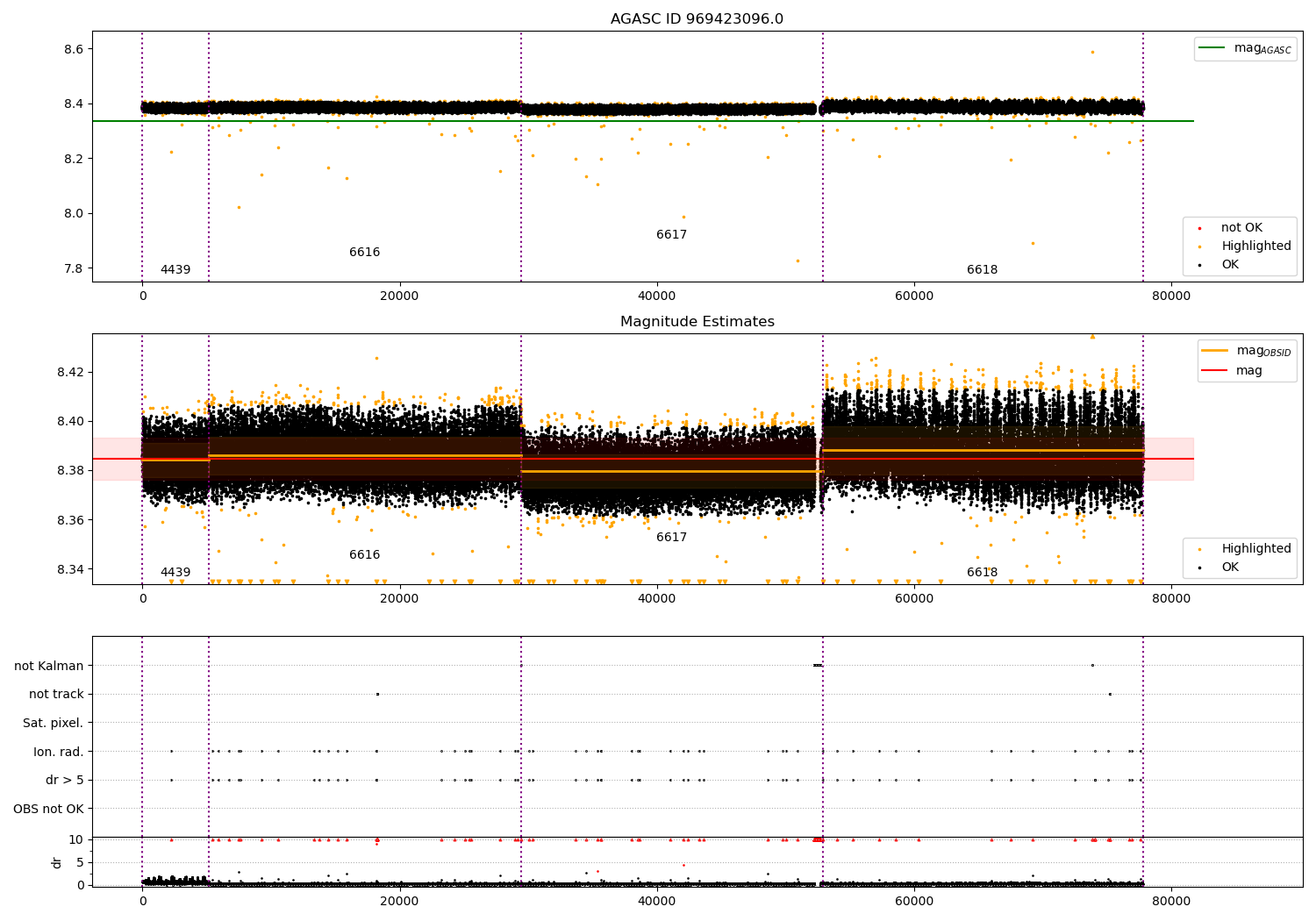The image size is (1316, 921).
Task: Click OBSID label 6618 in the top plot
Action: (x=983, y=270)
